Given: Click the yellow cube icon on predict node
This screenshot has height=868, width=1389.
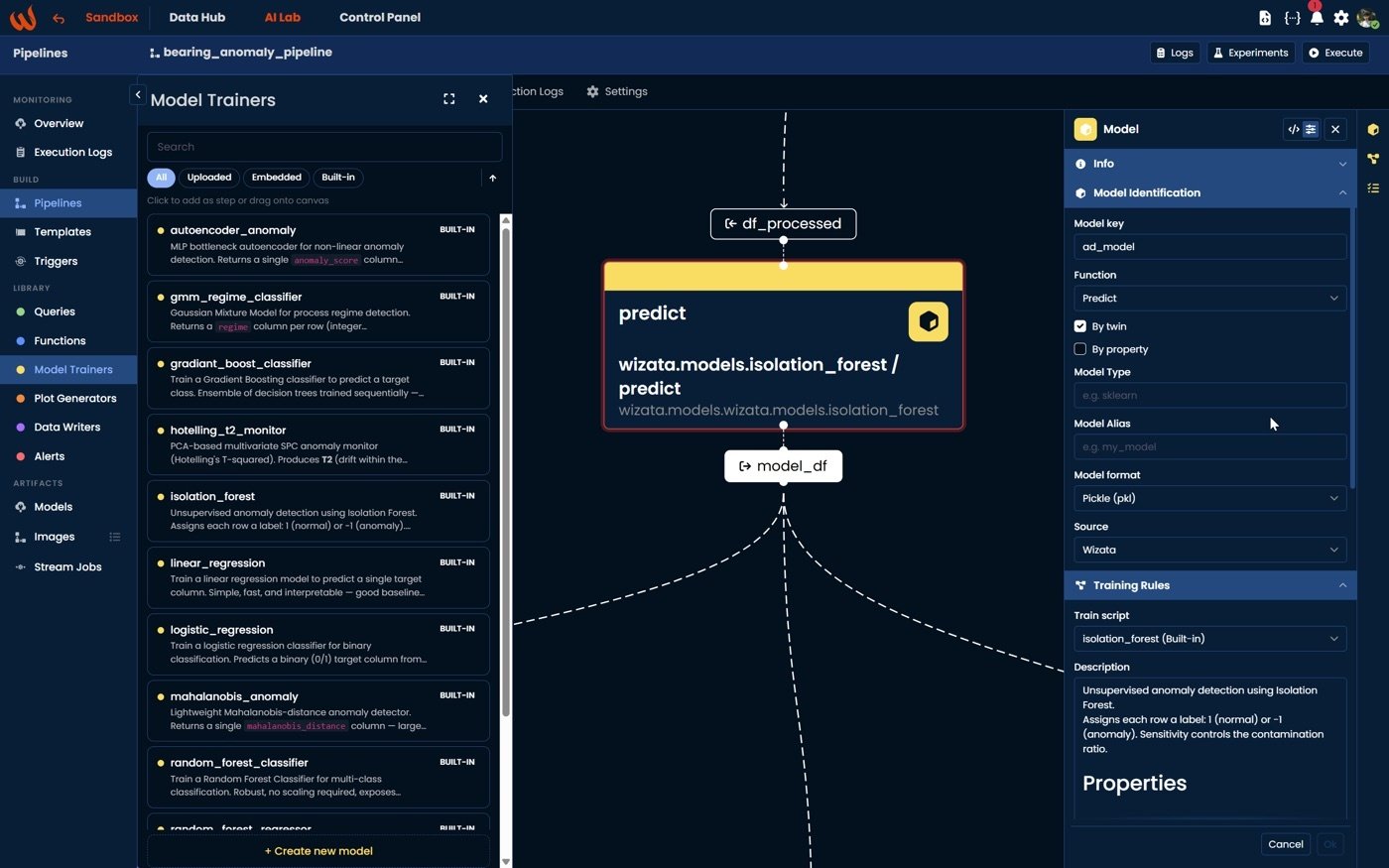Looking at the screenshot, I should [x=929, y=321].
